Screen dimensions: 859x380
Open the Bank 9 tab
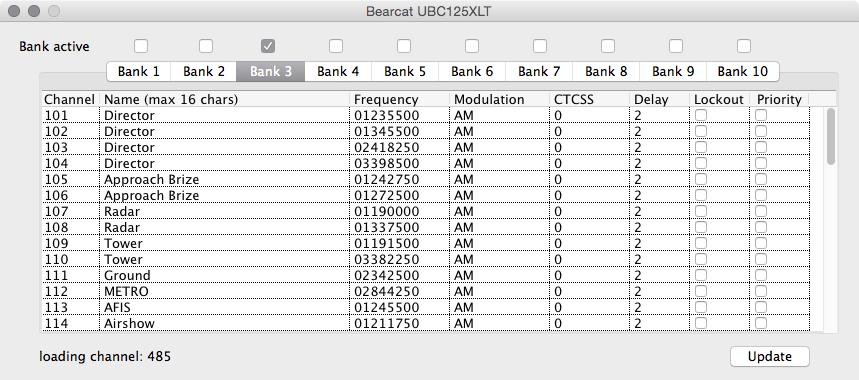point(673,71)
